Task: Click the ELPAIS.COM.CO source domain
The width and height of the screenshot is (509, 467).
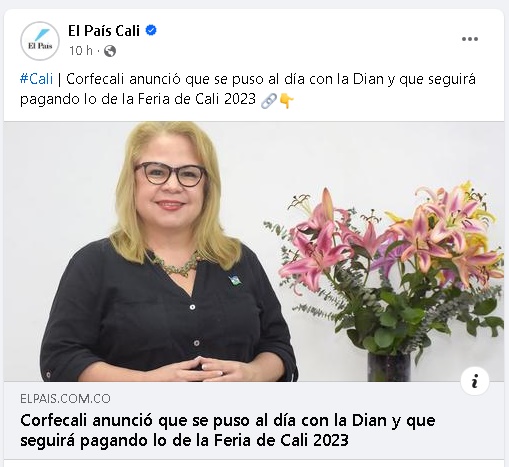Action: click(65, 399)
